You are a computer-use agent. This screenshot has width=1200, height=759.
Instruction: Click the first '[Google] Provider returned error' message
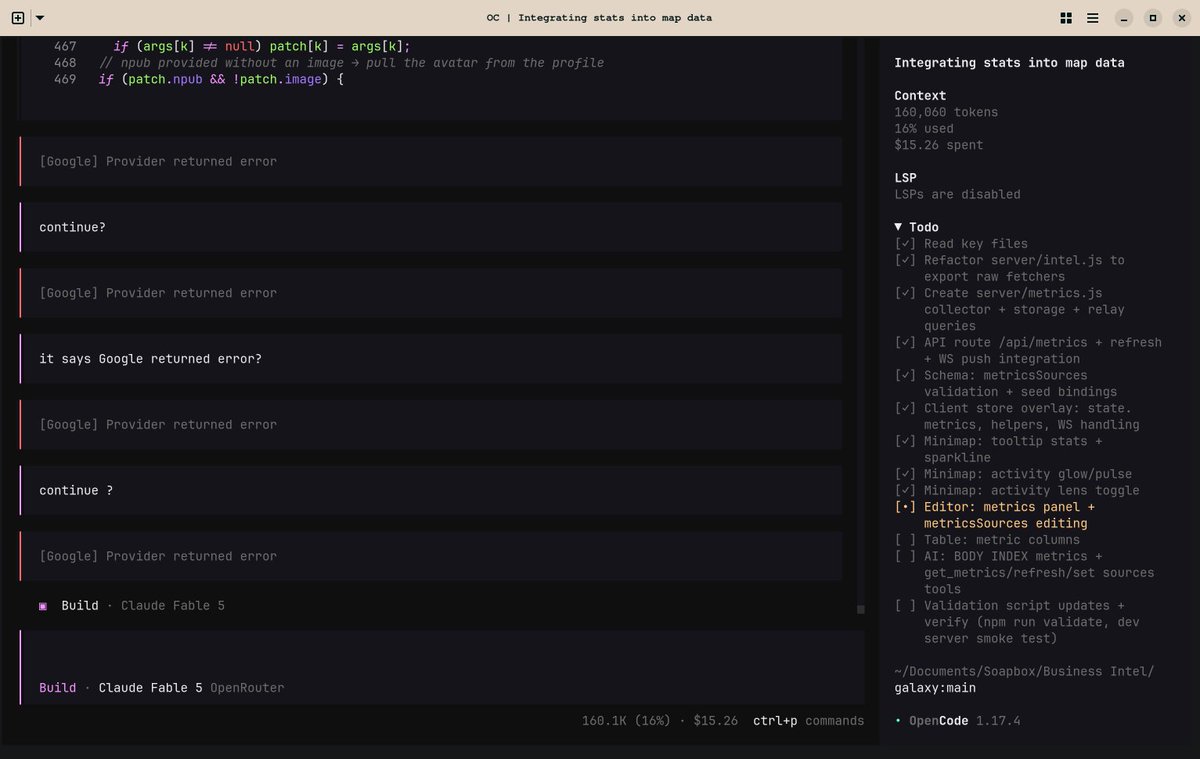coord(431,161)
